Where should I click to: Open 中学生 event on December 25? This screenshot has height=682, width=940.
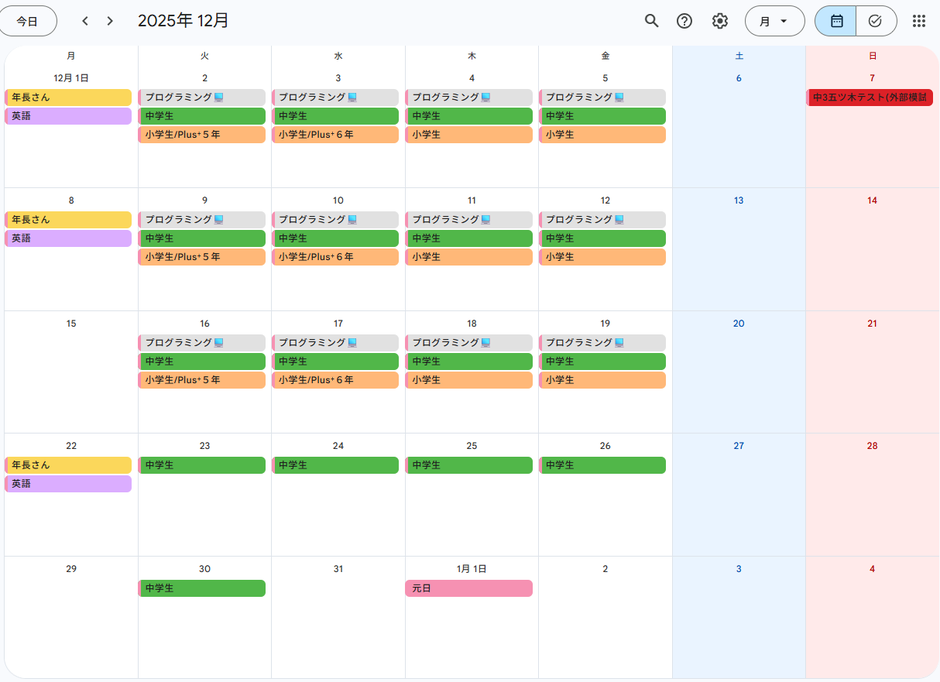(x=469, y=464)
